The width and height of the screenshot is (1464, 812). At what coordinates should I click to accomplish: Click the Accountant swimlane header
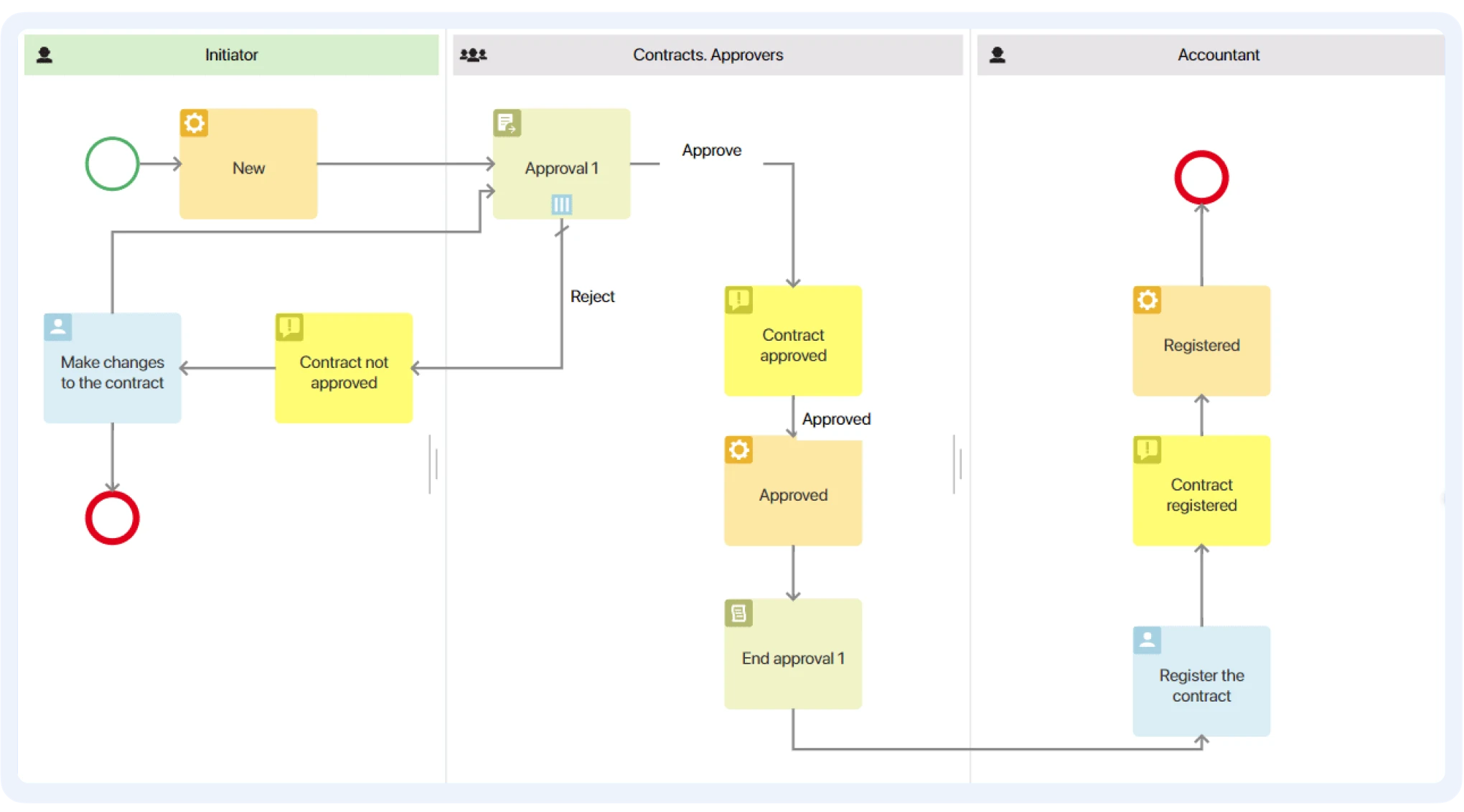coord(1218,55)
